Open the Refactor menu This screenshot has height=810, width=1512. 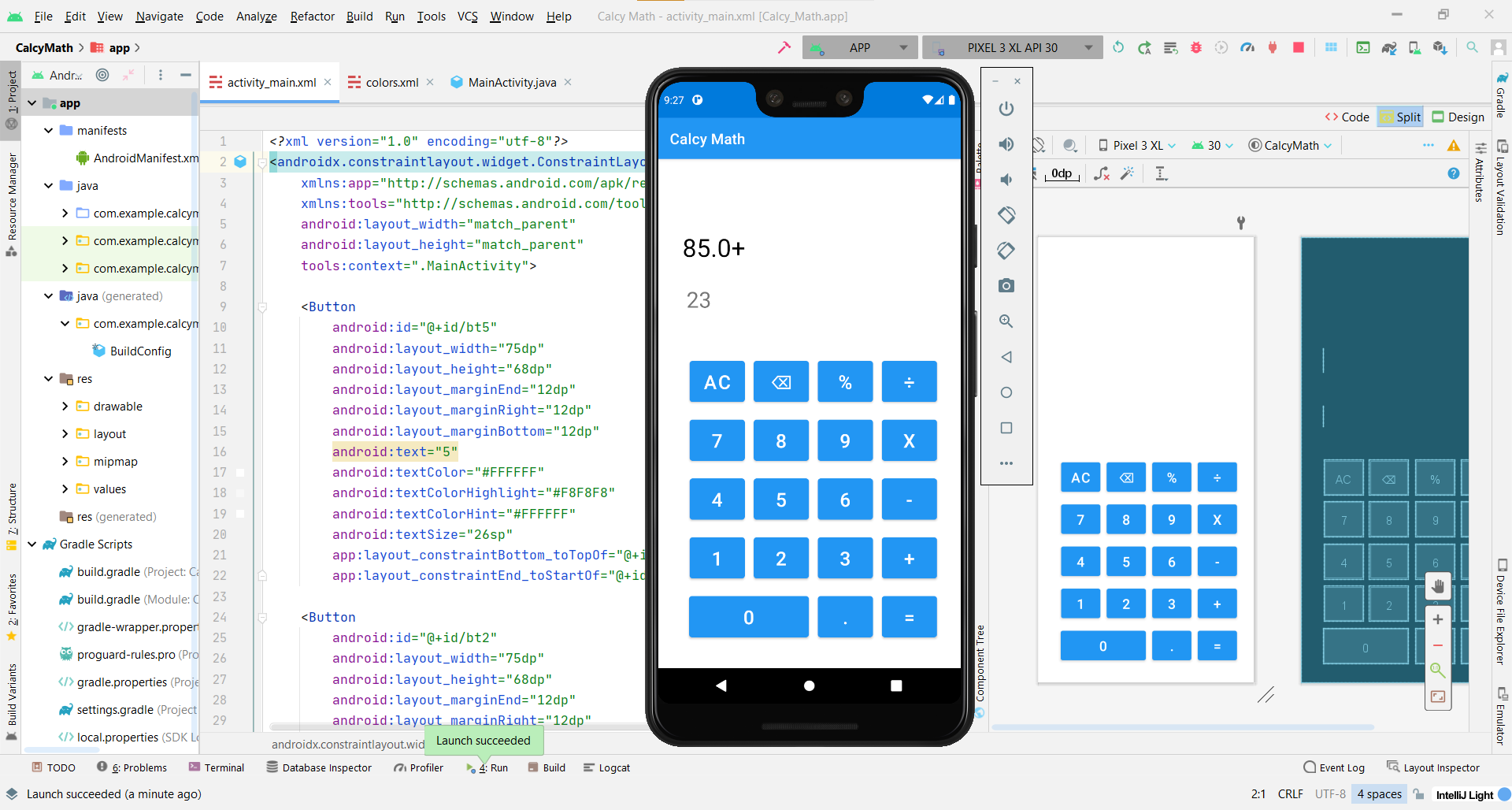tap(312, 17)
